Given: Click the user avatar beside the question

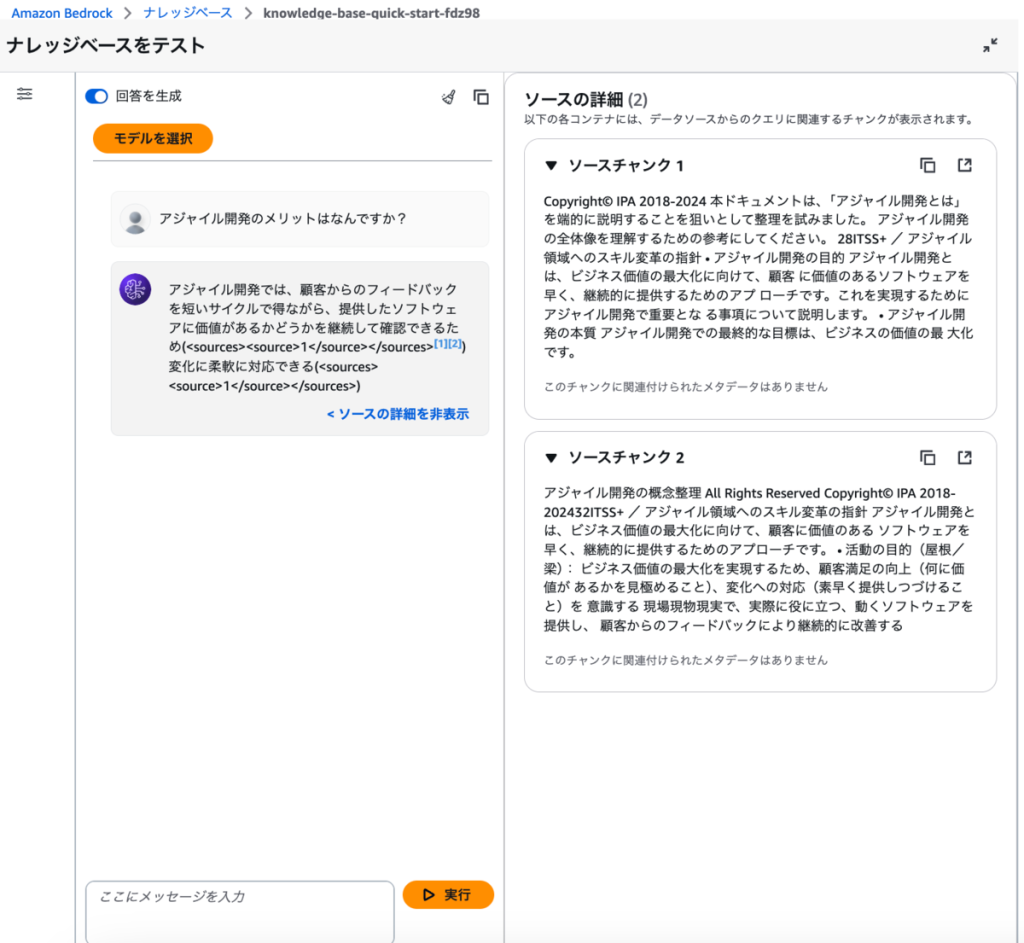Looking at the screenshot, I should [135, 219].
